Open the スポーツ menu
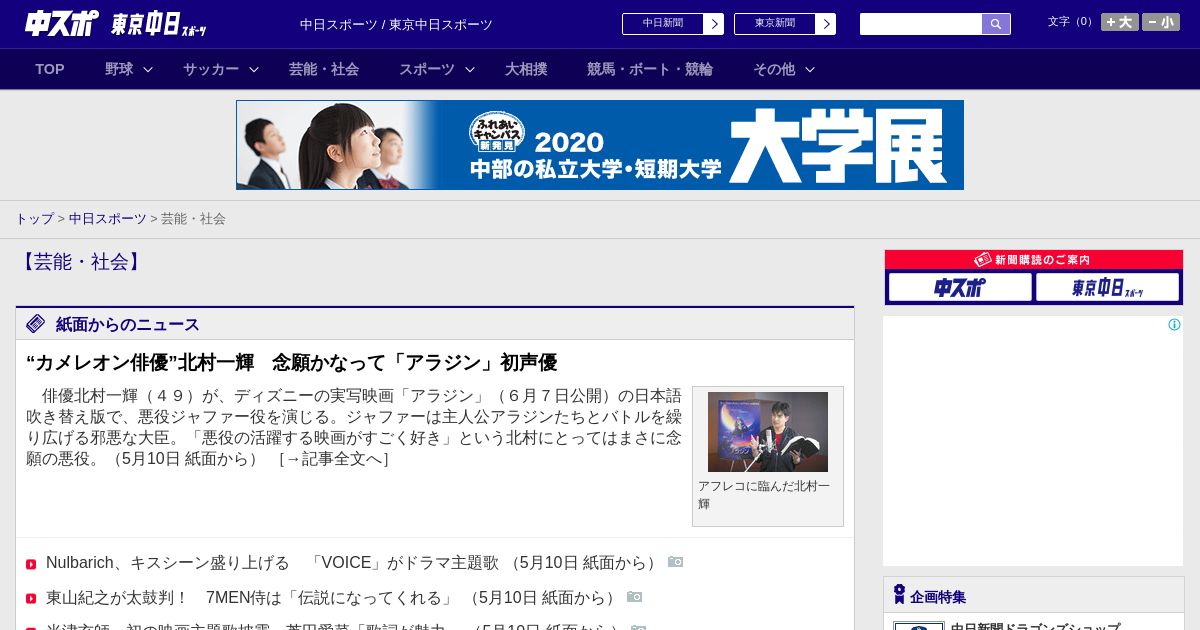This screenshot has width=1200, height=630. tap(427, 69)
